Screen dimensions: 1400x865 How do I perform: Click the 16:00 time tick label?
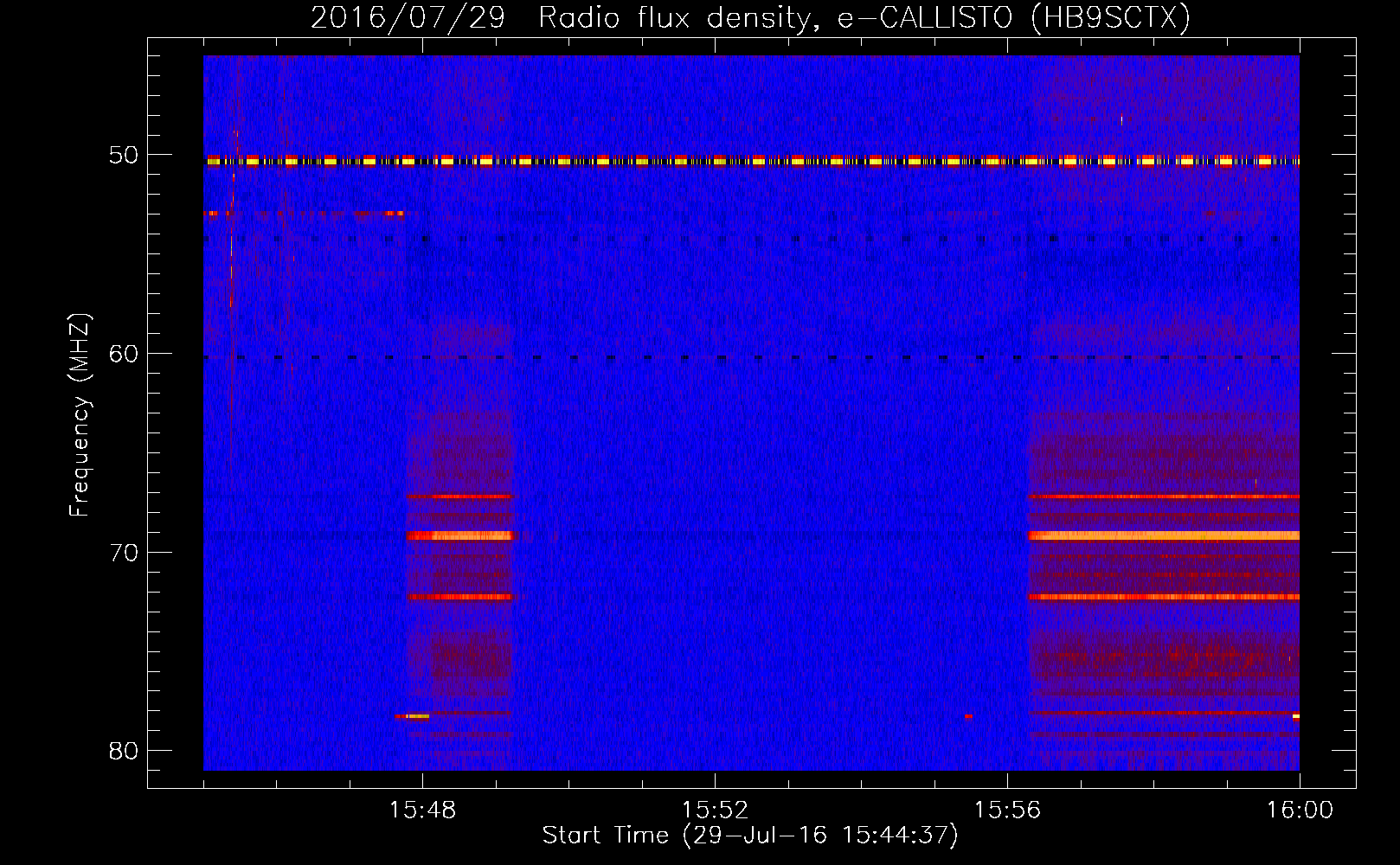(x=1300, y=811)
